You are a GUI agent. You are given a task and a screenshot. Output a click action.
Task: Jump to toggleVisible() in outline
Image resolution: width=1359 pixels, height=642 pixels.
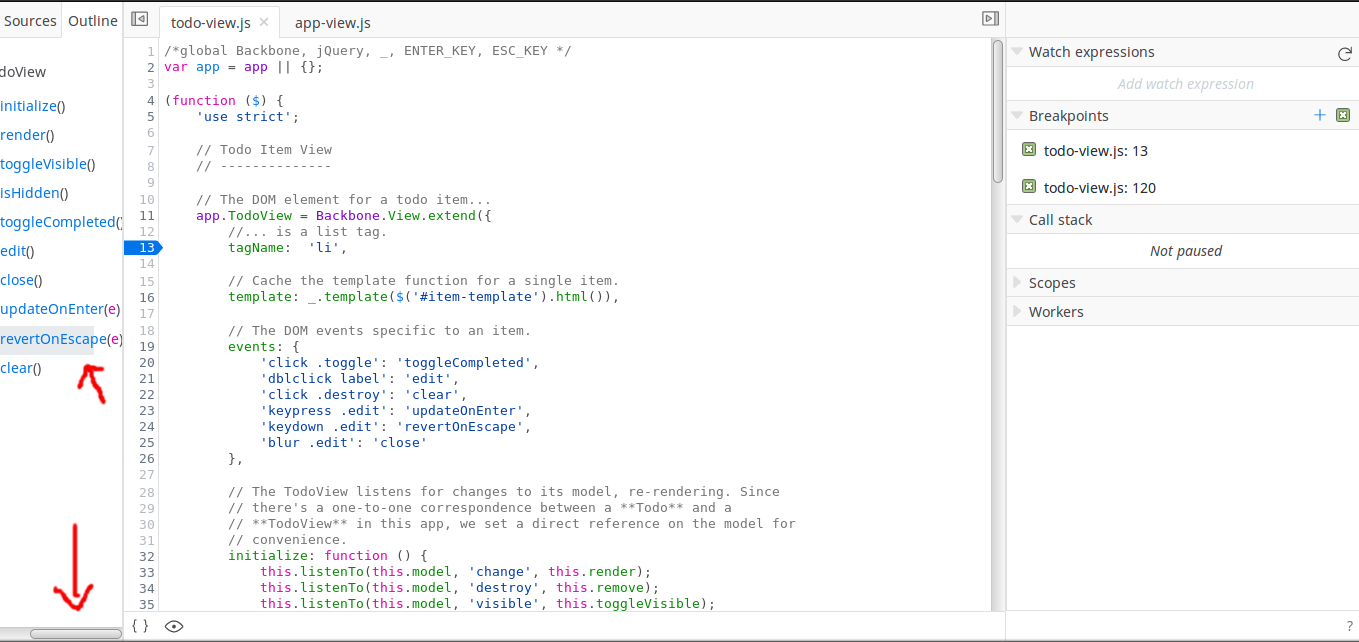[48, 164]
